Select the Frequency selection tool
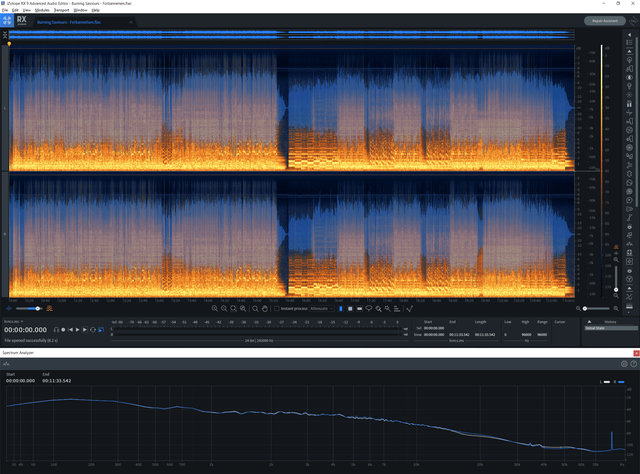Viewport: 640px width, 474px height. pos(359,309)
